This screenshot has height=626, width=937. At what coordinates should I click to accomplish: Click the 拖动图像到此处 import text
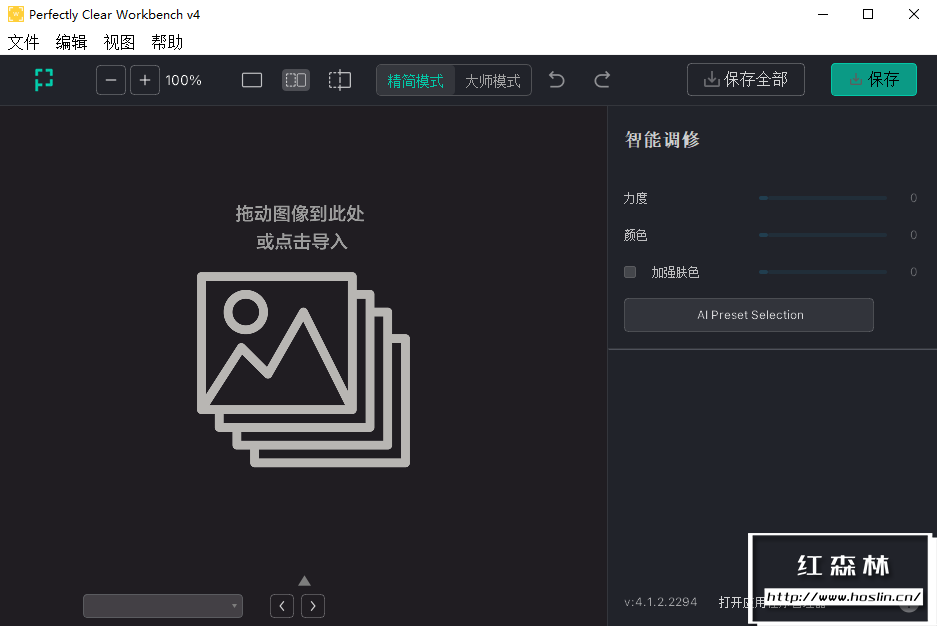tap(300, 214)
